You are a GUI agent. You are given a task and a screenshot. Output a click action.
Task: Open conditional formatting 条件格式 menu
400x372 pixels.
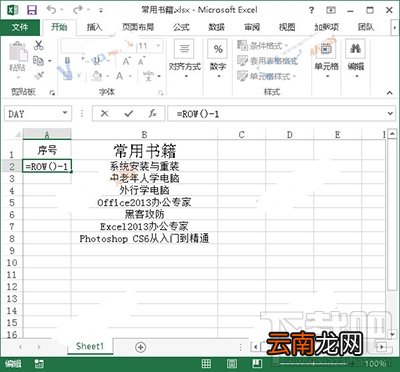pyautogui.click(x=263, y=45)
